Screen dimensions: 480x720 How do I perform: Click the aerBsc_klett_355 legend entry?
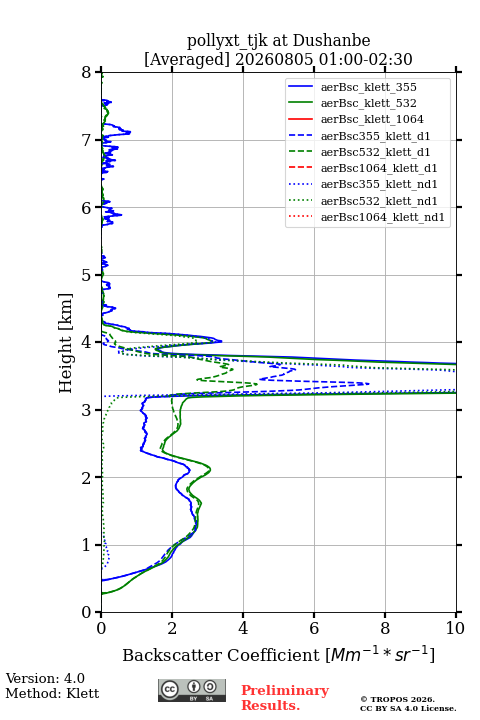tap(352, 87)
